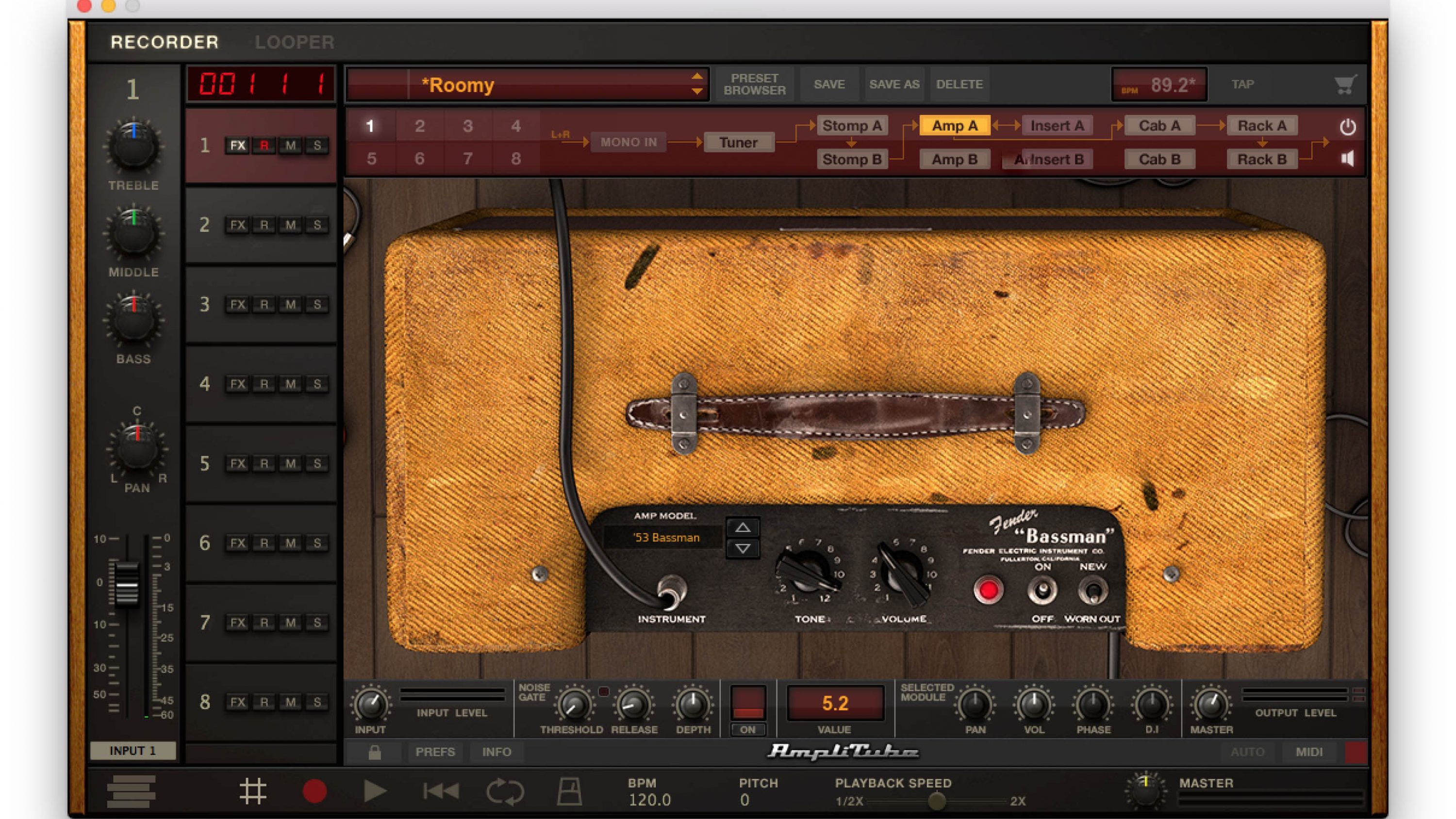Click the Amp A module button
This screenshot has width=1456, height=819.
[951, 124]
